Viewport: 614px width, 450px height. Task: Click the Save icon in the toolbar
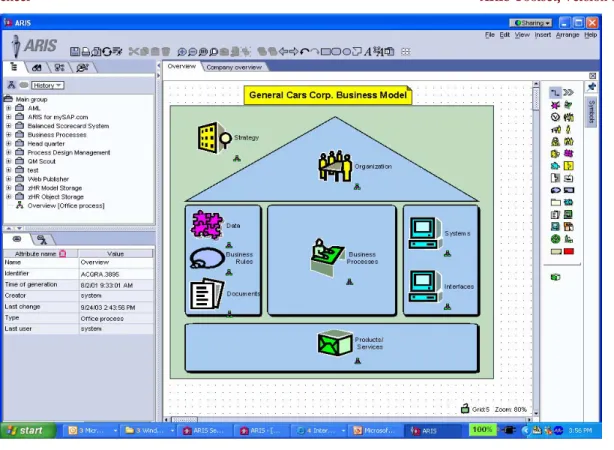pyautogui.click(x=75, y=51)
